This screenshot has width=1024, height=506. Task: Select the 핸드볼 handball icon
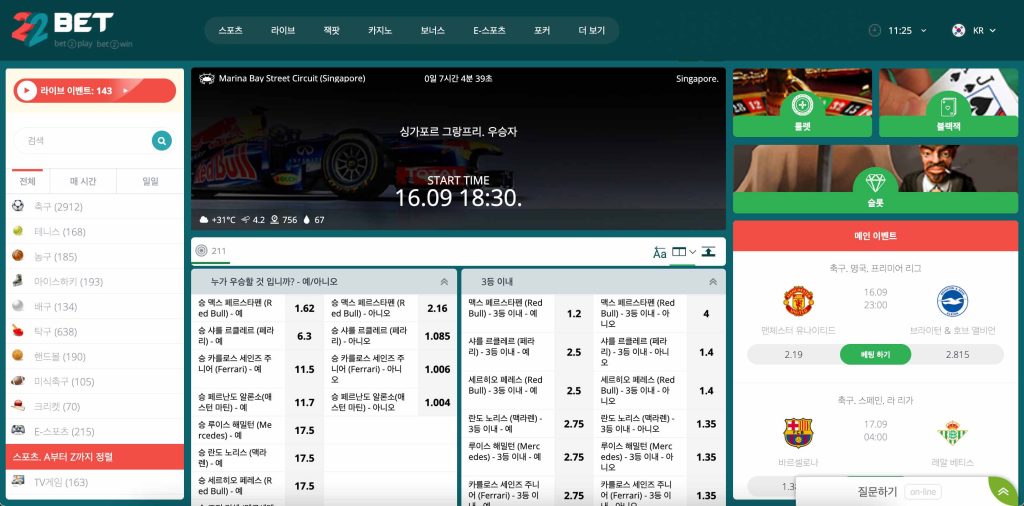click(18, 356)
